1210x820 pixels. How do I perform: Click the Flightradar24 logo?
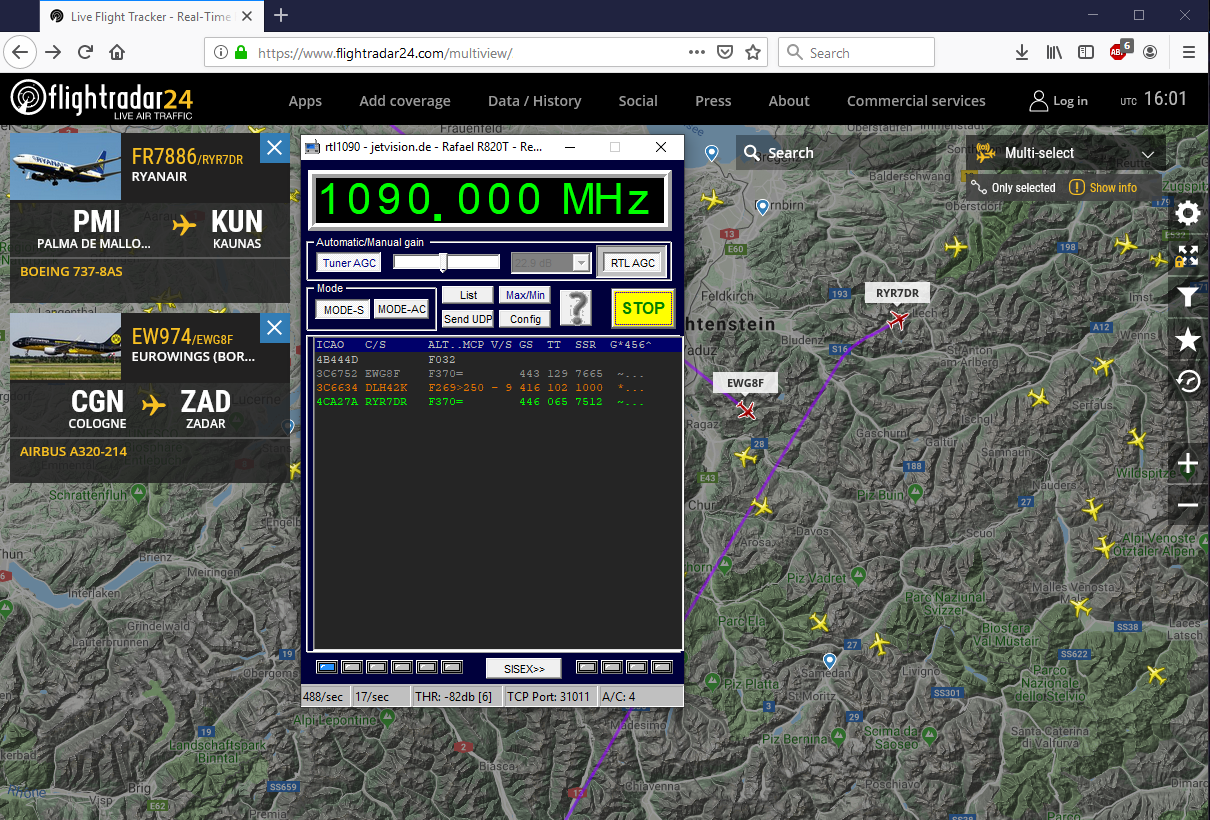[x=102, y=100]
